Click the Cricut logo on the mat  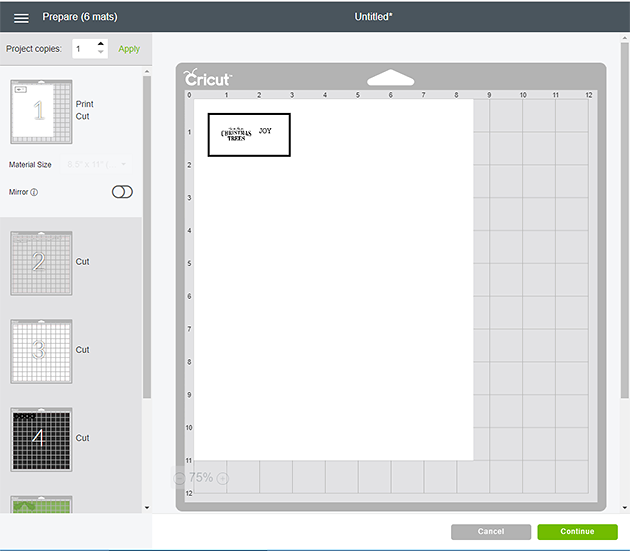[207, 78]
